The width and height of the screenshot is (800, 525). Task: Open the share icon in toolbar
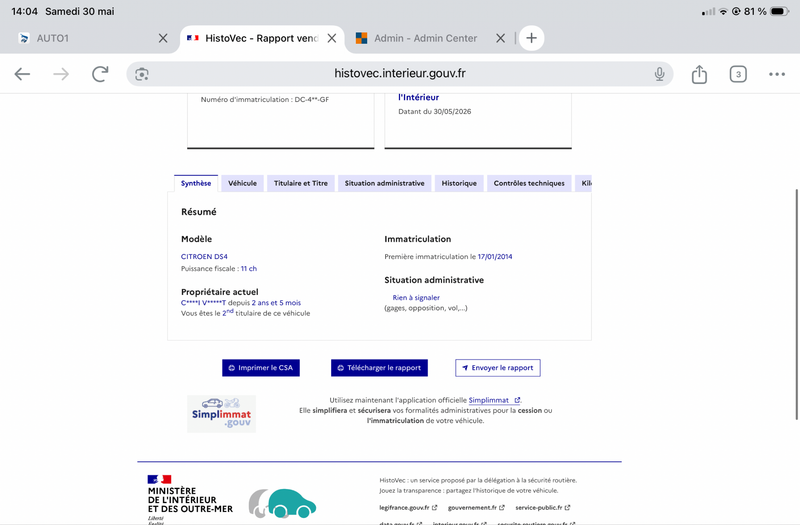(699, 74)
